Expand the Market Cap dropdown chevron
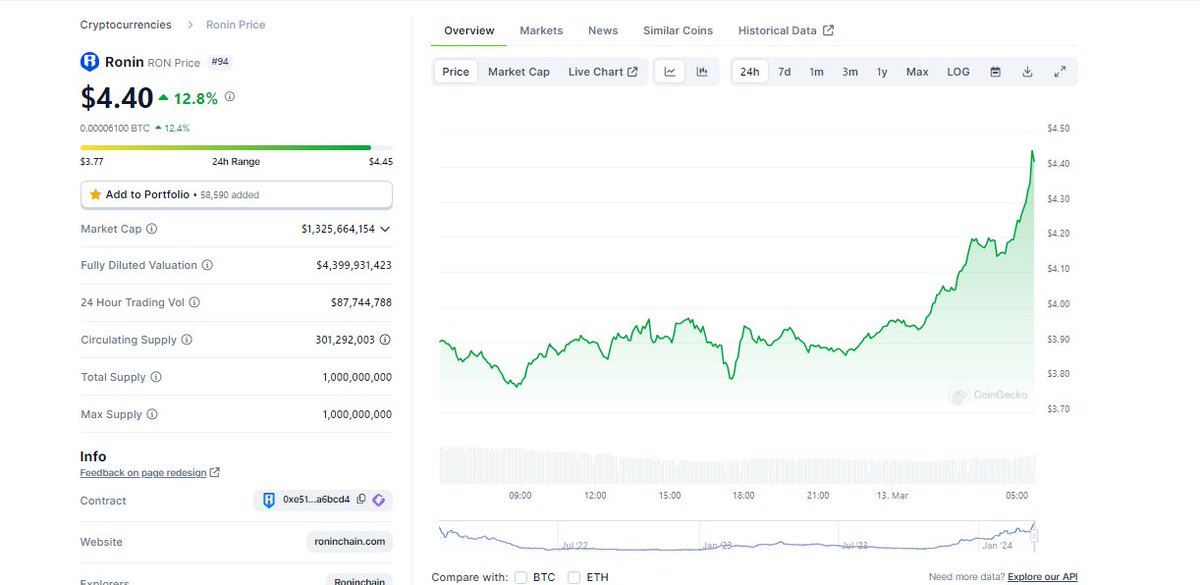This screenshot has width=1200, height=585. pyautogui.click(x=385, y=229)
